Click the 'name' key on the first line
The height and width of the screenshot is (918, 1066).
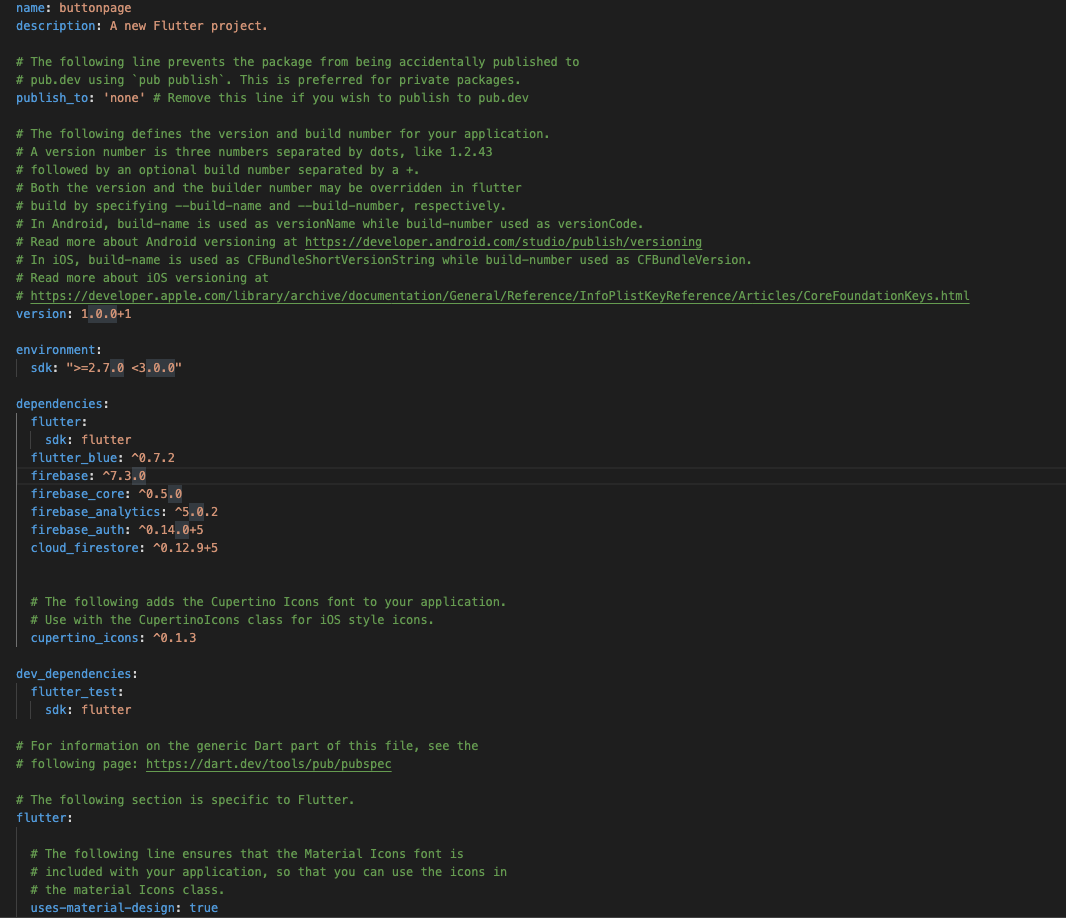[31, 8]
